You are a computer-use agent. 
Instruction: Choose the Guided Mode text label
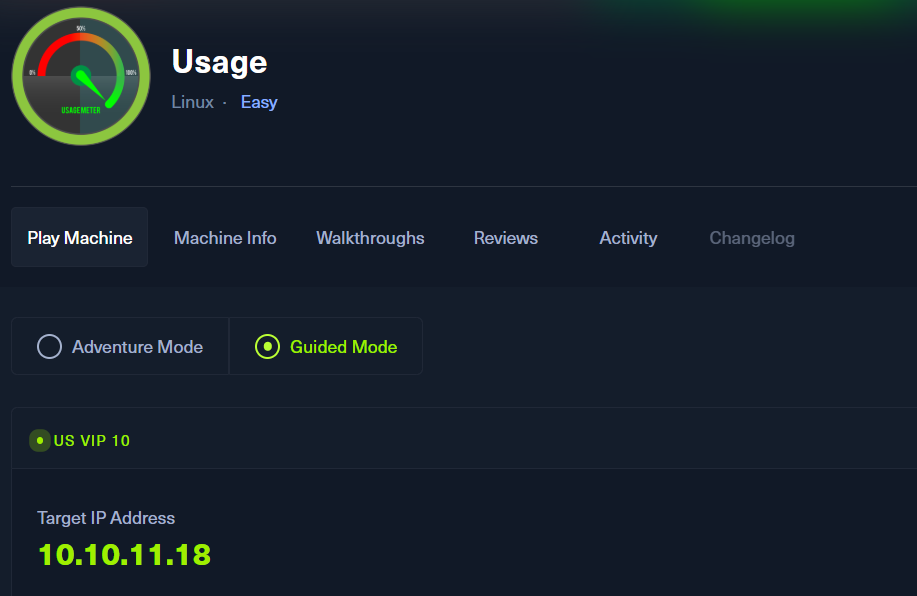[343, 347]
